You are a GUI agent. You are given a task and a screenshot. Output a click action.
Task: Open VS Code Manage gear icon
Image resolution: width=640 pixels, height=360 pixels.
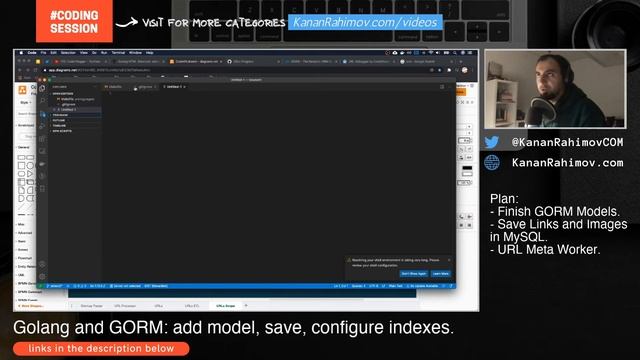click(x=42, y=276)
